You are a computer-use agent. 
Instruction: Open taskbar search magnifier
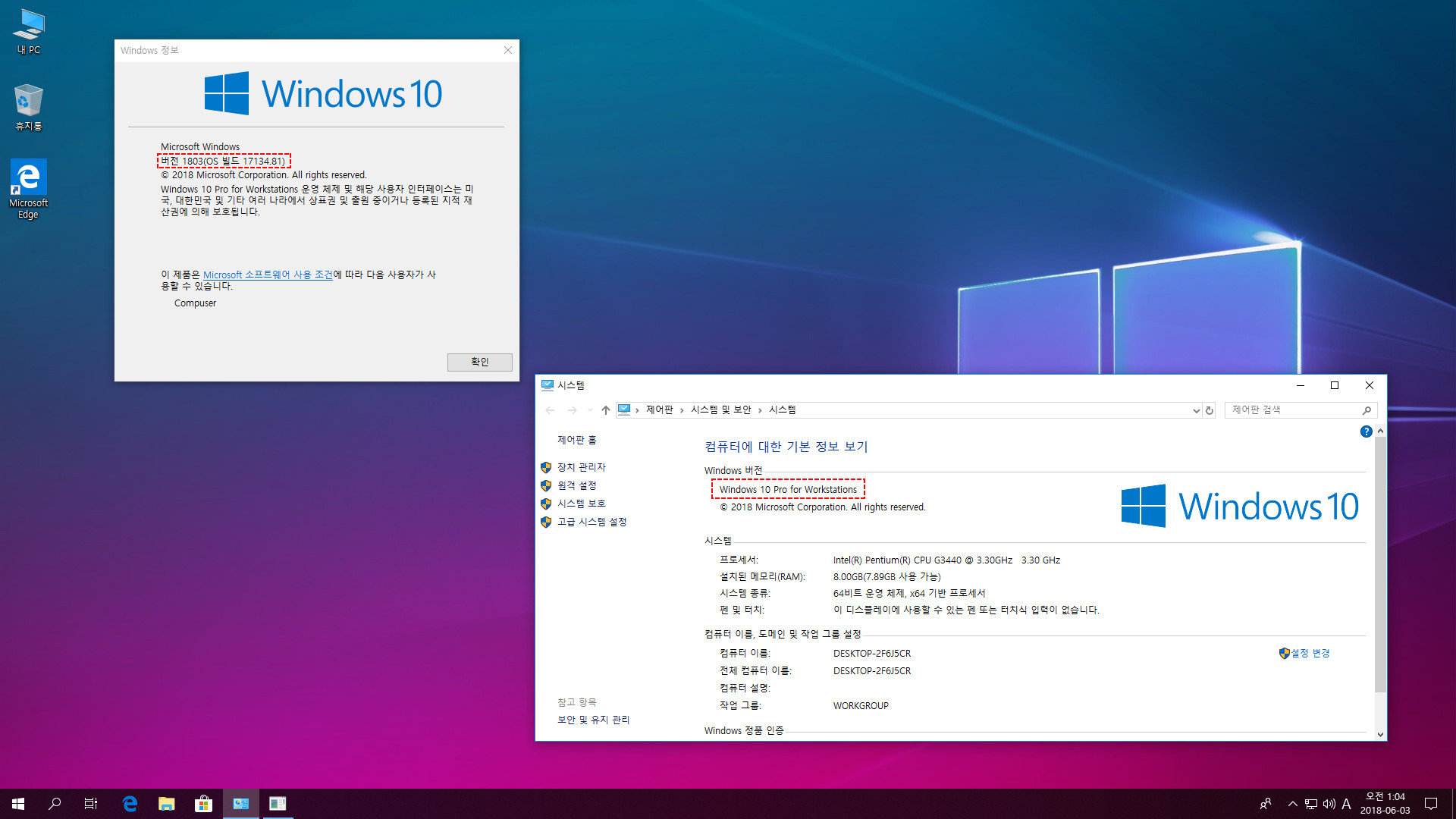click(55, 804)
